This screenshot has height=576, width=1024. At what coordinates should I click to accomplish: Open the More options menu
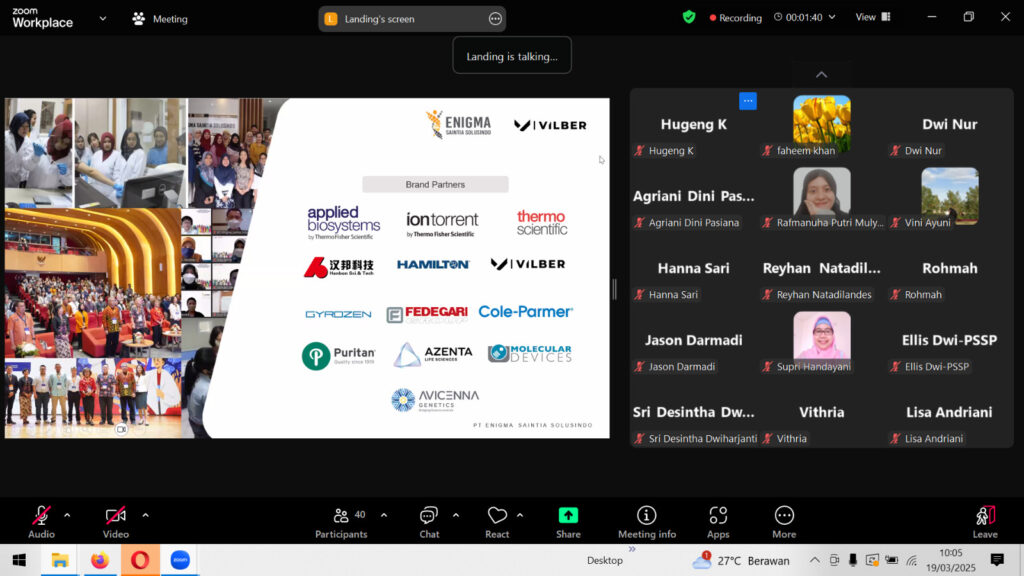coord(784,522)
